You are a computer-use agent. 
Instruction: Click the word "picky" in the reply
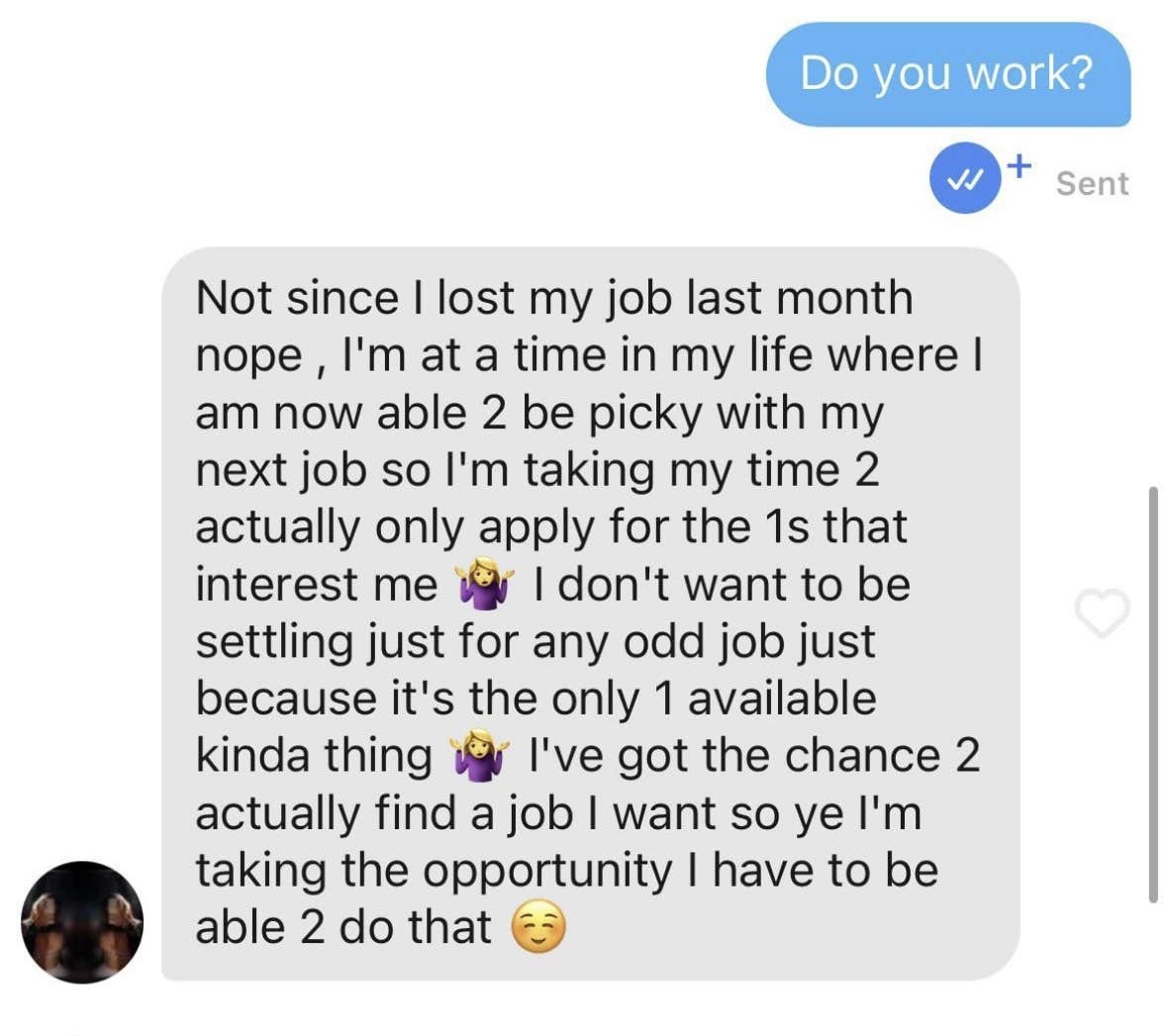[646, 413]
